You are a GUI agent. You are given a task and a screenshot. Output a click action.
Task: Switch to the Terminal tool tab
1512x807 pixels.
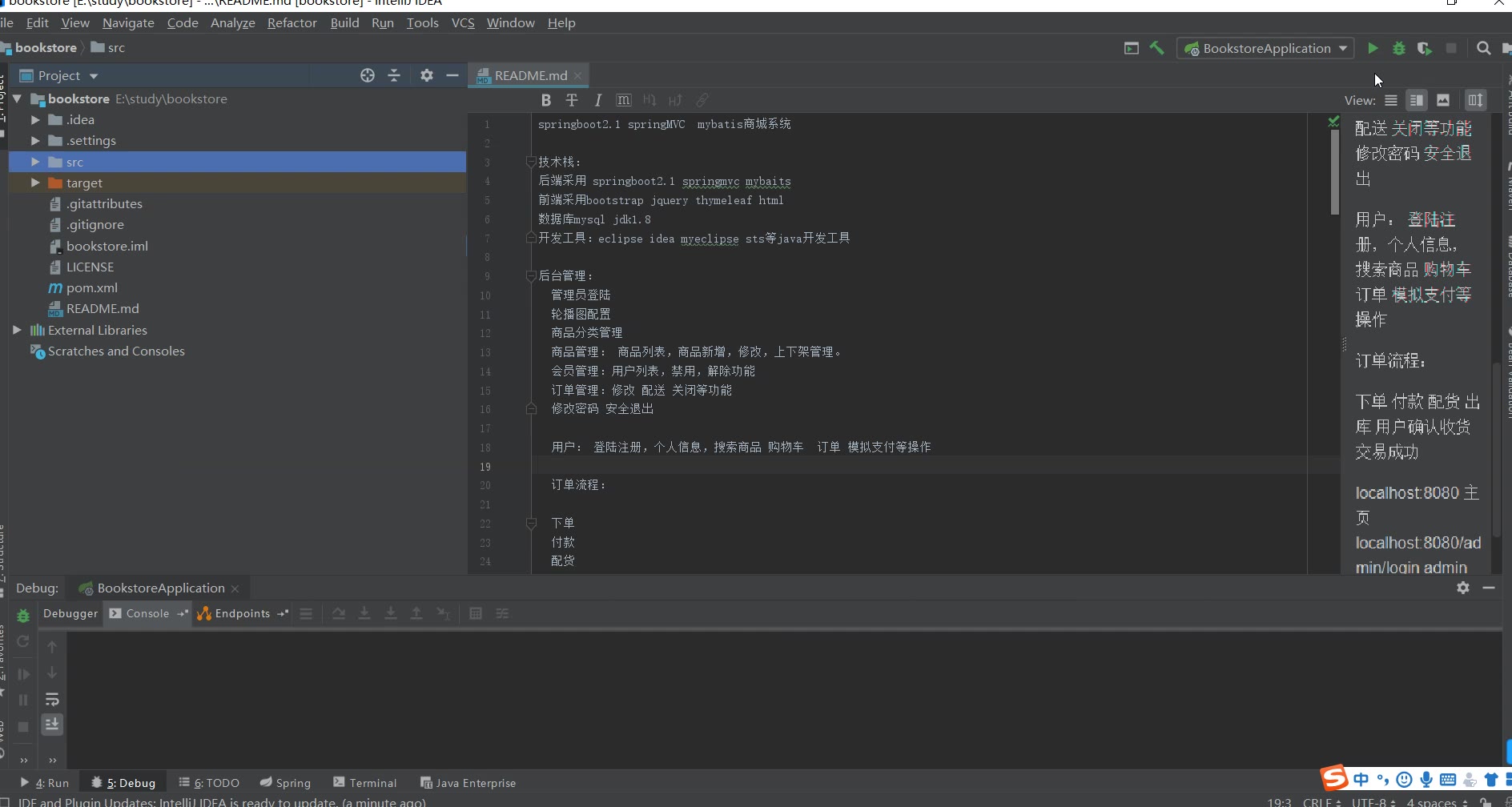pyautogui.click(x=365, y=783)
